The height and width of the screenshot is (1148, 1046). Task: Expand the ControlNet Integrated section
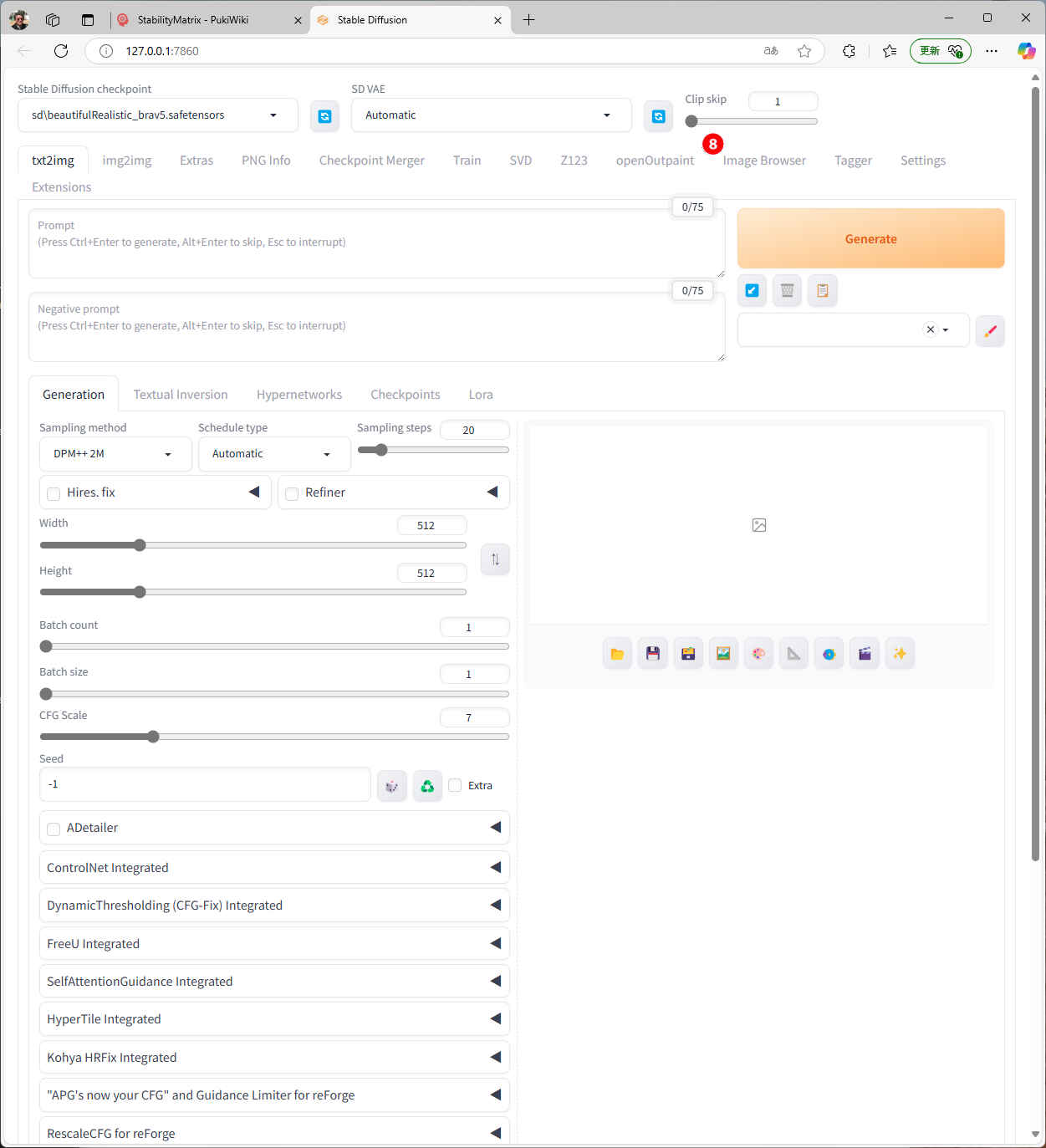point(273,868)
